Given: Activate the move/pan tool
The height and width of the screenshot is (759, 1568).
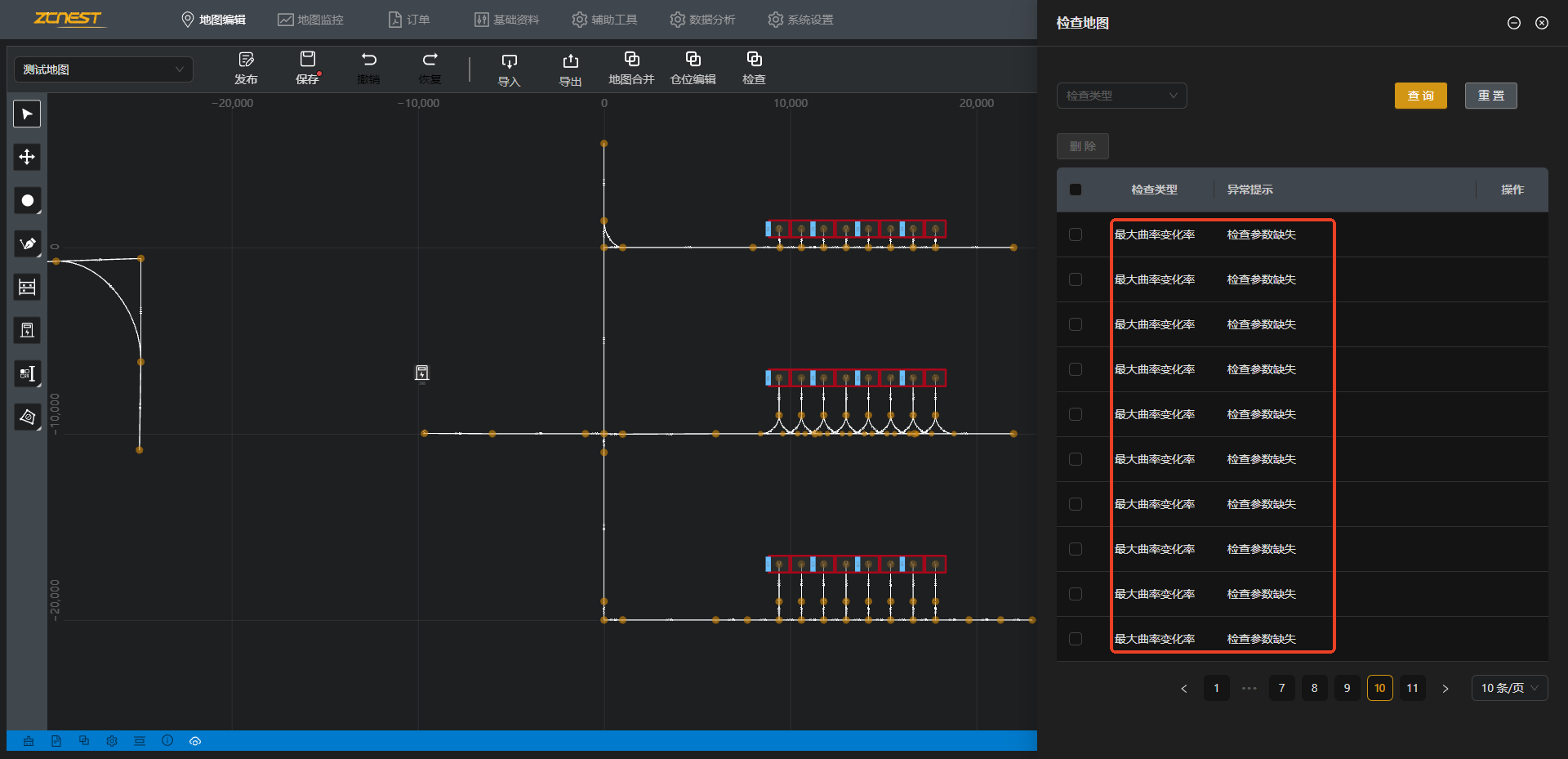Looking at the screenshot, I should coord(27,157).
